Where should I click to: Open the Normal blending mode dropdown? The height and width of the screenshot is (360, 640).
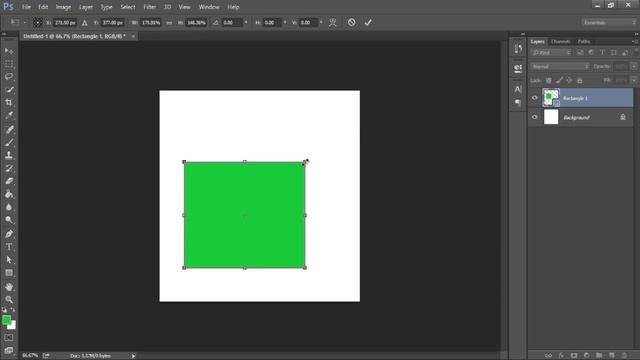click(560, 67)
